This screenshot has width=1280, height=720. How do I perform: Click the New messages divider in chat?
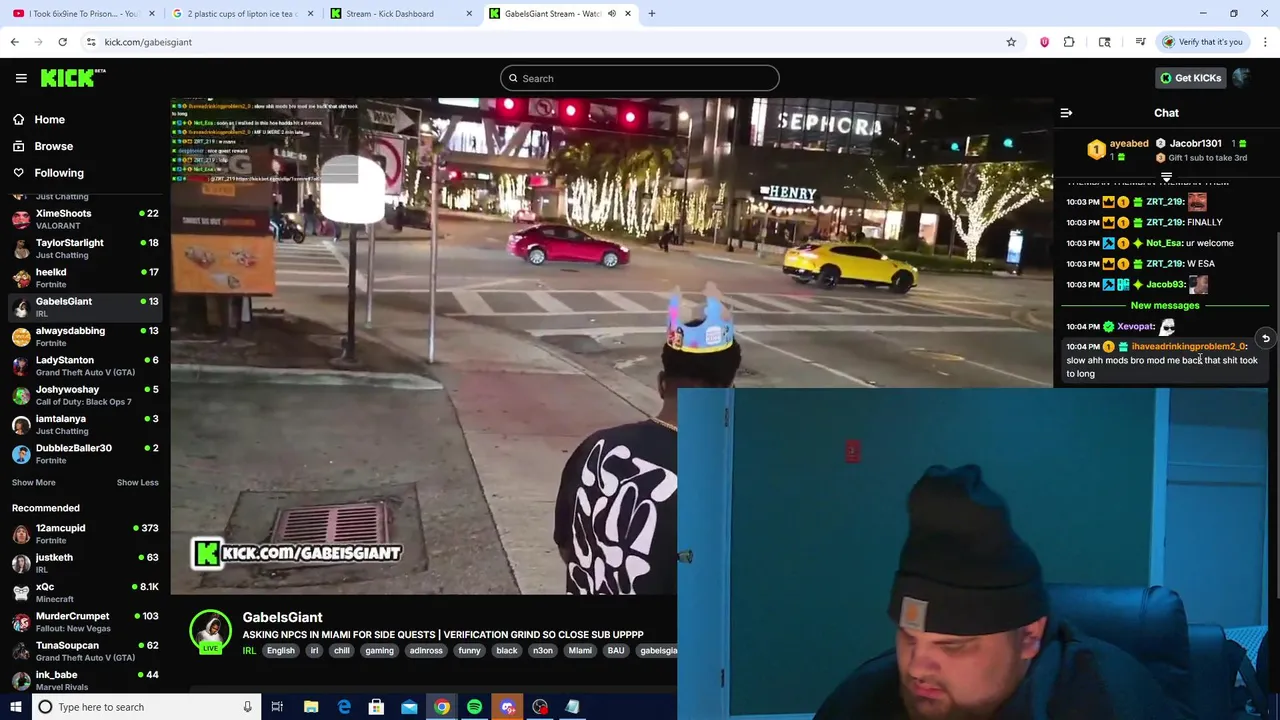tap(1165, 305)
